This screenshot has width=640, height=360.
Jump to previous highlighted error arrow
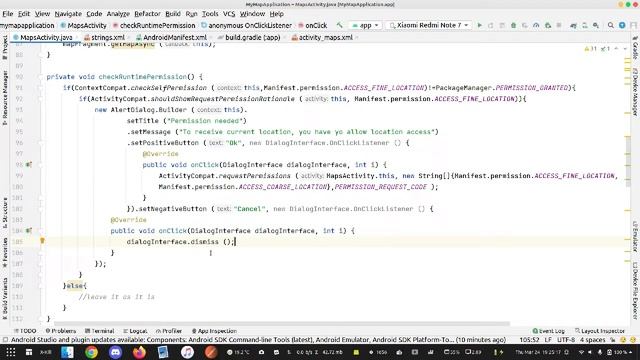[616, 49]
